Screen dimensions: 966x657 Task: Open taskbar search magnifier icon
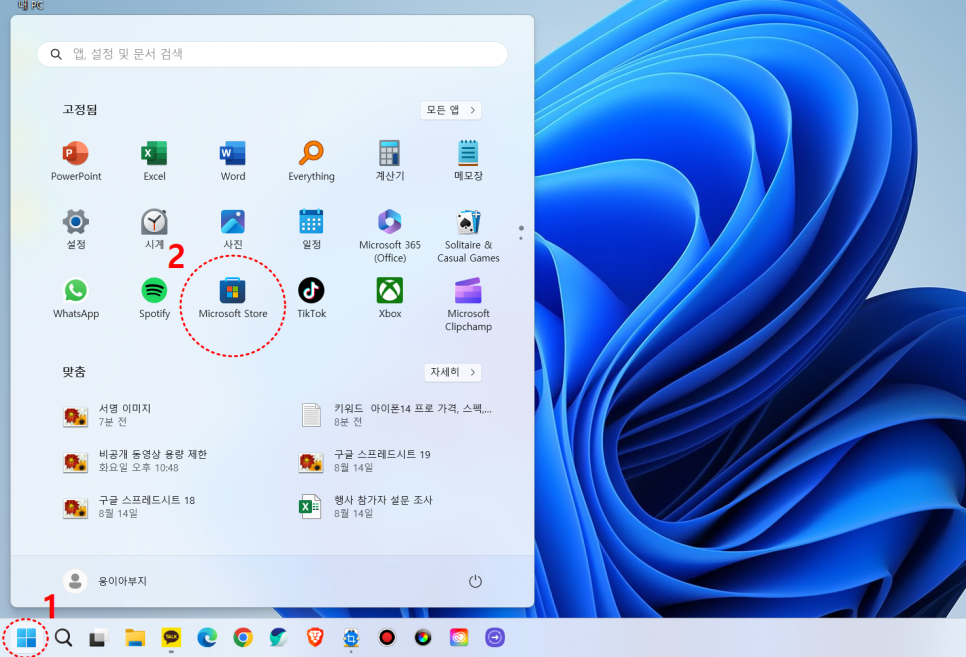point(63,638)
